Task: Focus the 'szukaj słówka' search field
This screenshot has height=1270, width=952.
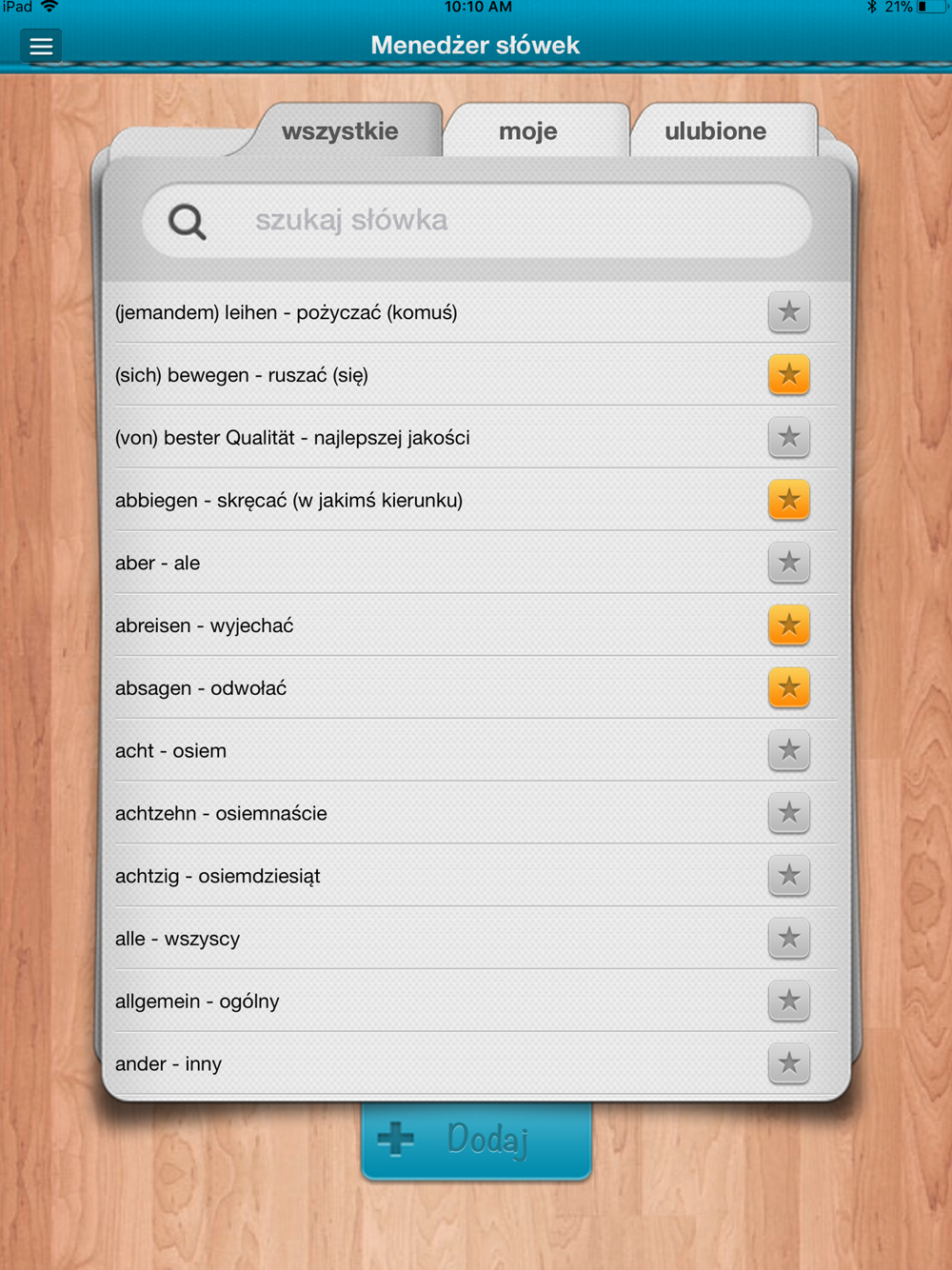Action: [x=476, y=221]
